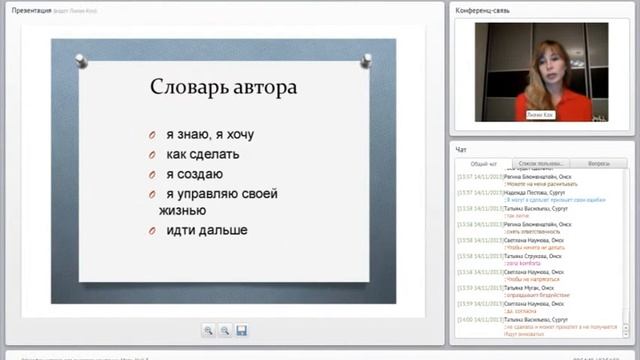Click slide bullet я управляю своей жизнью
The height and width of the screenshot is (360, 640).
(x=218, y=202)
